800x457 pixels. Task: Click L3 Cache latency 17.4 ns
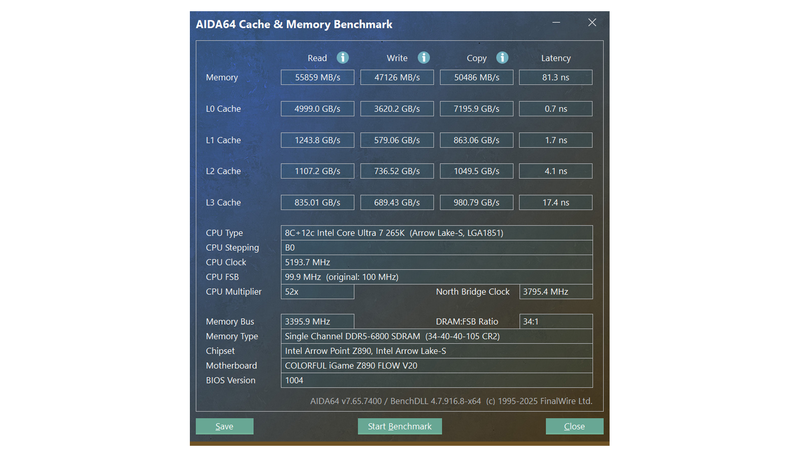coord(556,202)
